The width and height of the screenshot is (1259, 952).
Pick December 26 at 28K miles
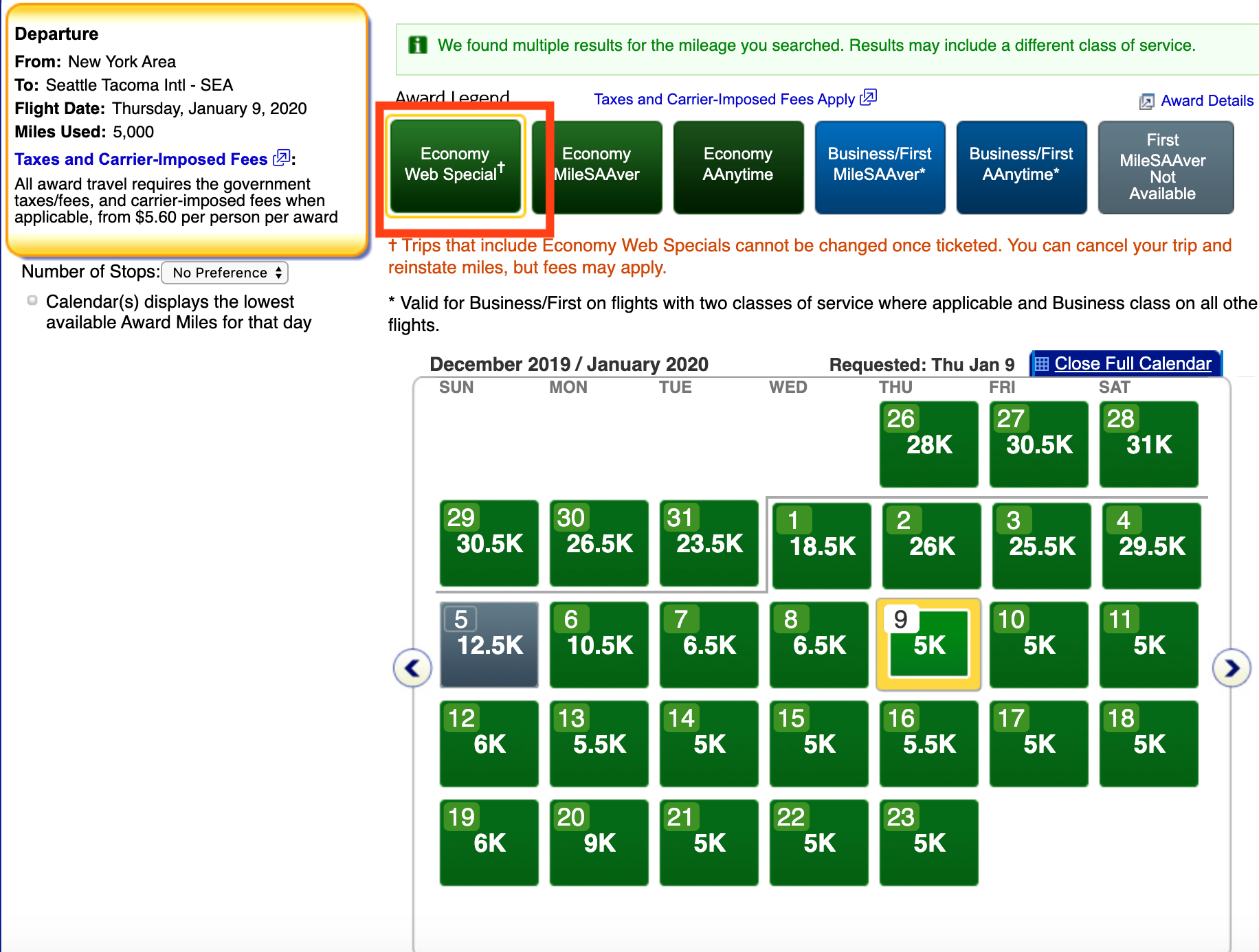928,444
